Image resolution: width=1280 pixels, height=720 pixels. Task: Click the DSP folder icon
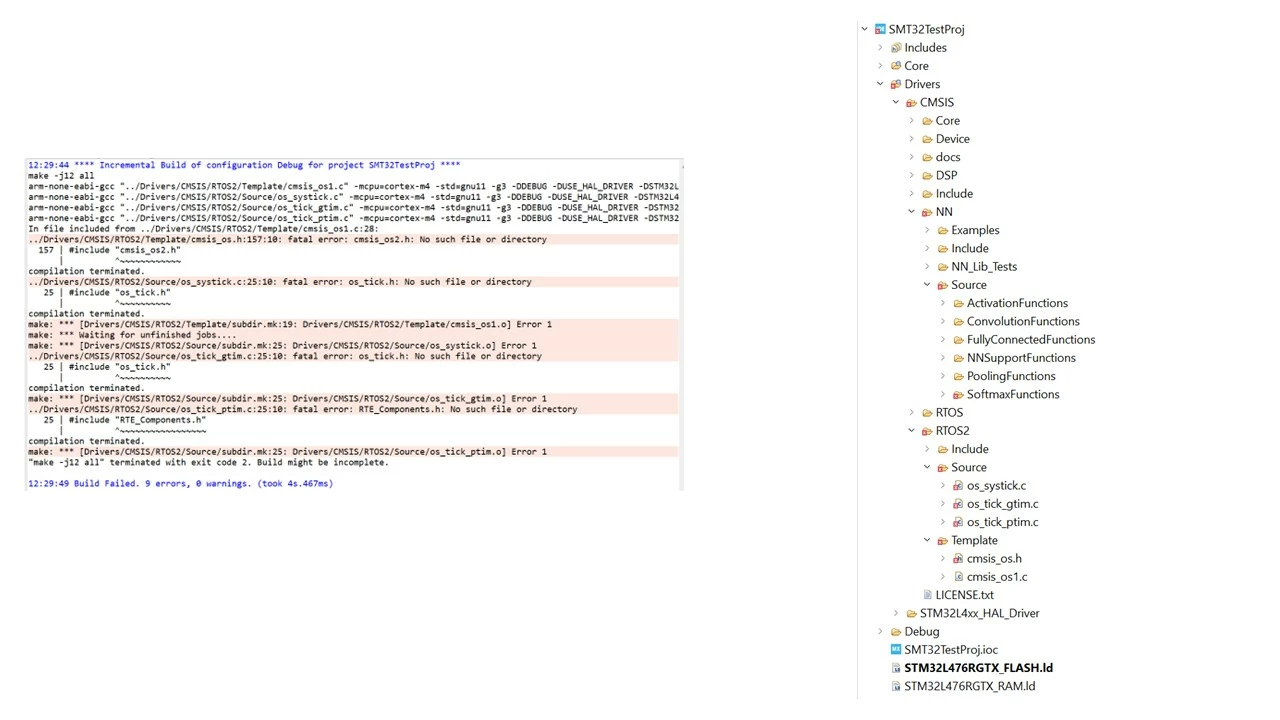pyautogui.click(x=927, y=175)
